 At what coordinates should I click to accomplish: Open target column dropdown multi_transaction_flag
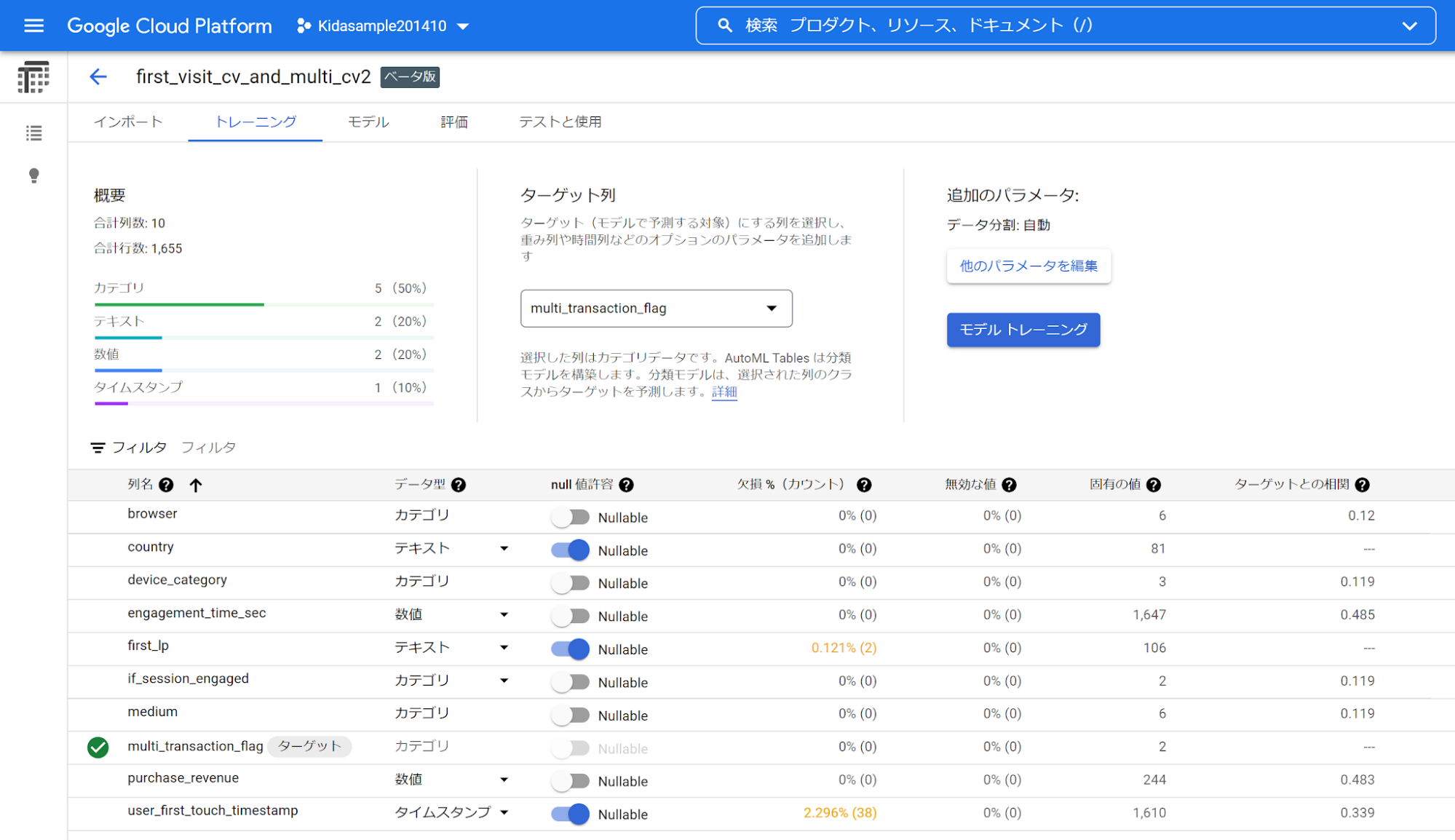click(656, 309)
